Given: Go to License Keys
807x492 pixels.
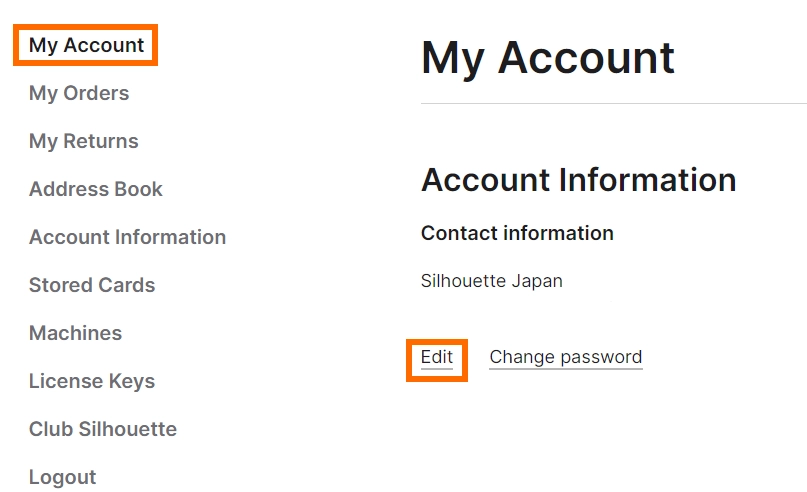Looking at the screenshot, I should click(92, 381).
